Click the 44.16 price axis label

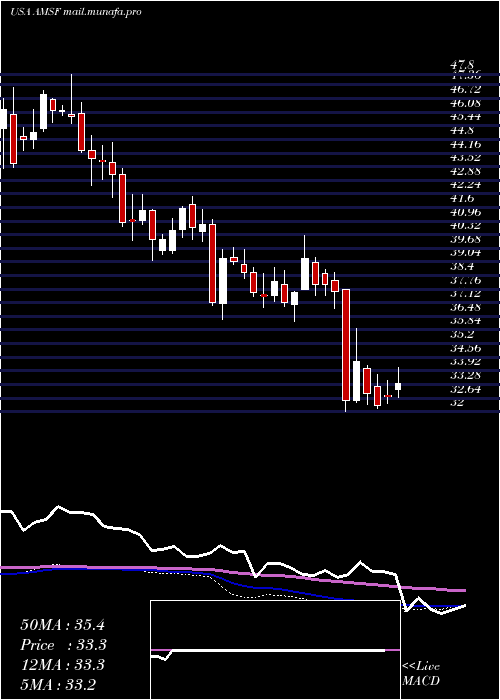[x=466, y=144]
